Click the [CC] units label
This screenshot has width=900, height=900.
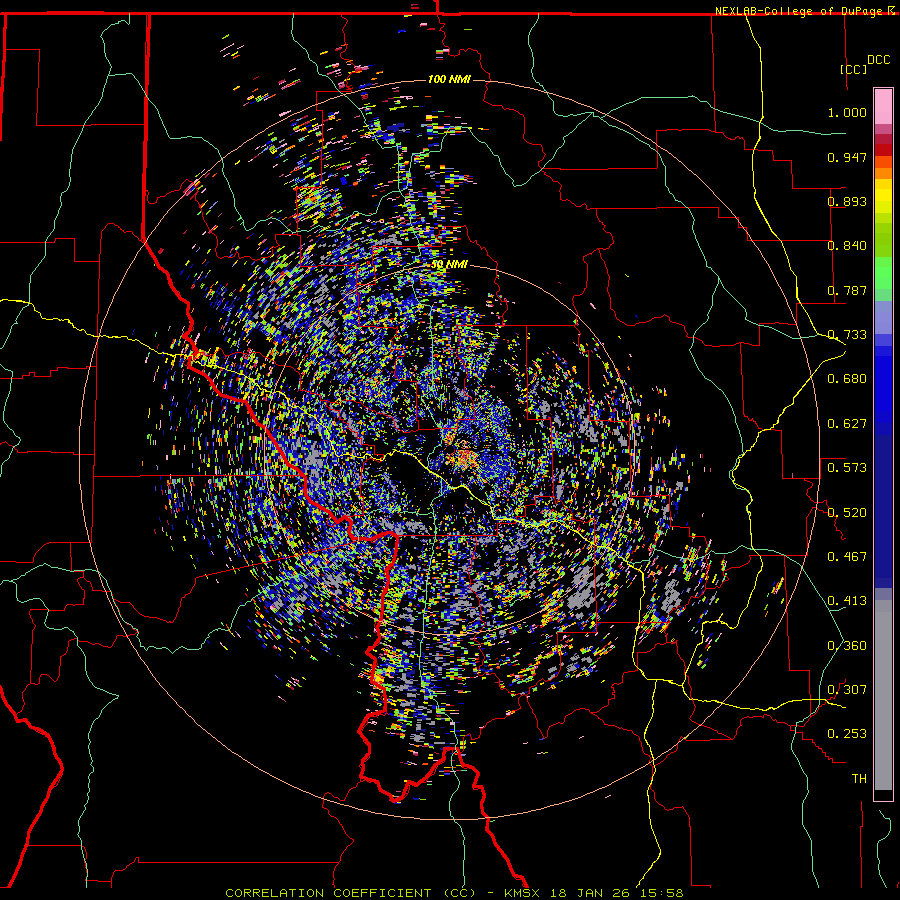853,69
